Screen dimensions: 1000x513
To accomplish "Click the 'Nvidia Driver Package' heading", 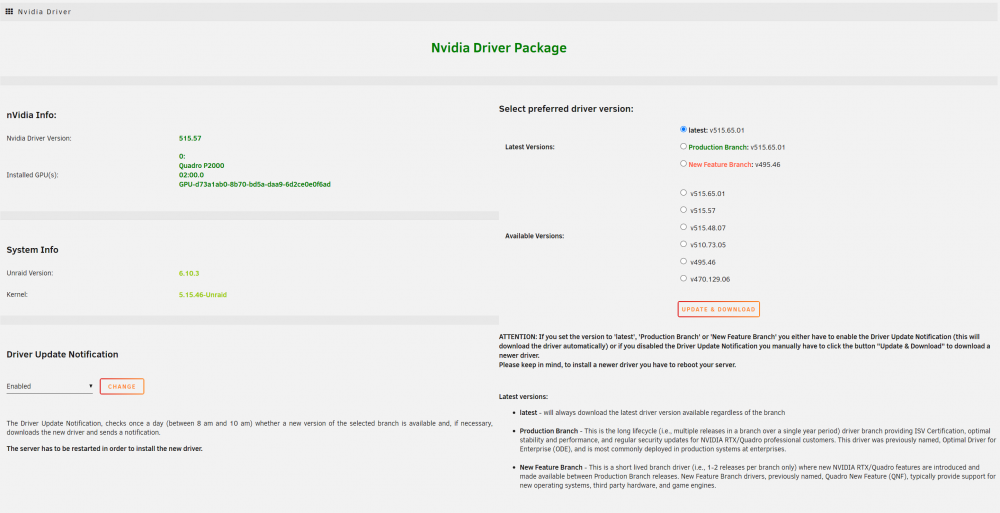I will coord(499,48).
